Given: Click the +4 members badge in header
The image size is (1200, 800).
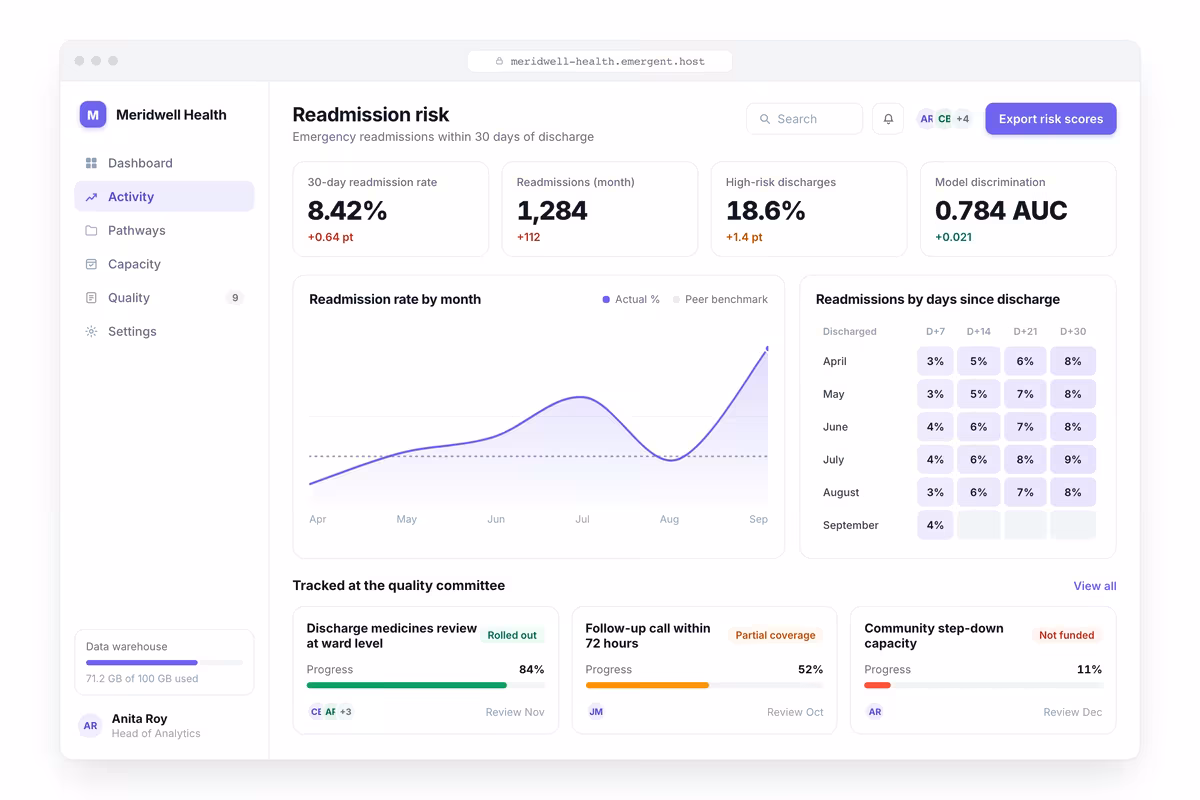Looking at the screenshot, I should pyautogui.click(x=962, y=119).
